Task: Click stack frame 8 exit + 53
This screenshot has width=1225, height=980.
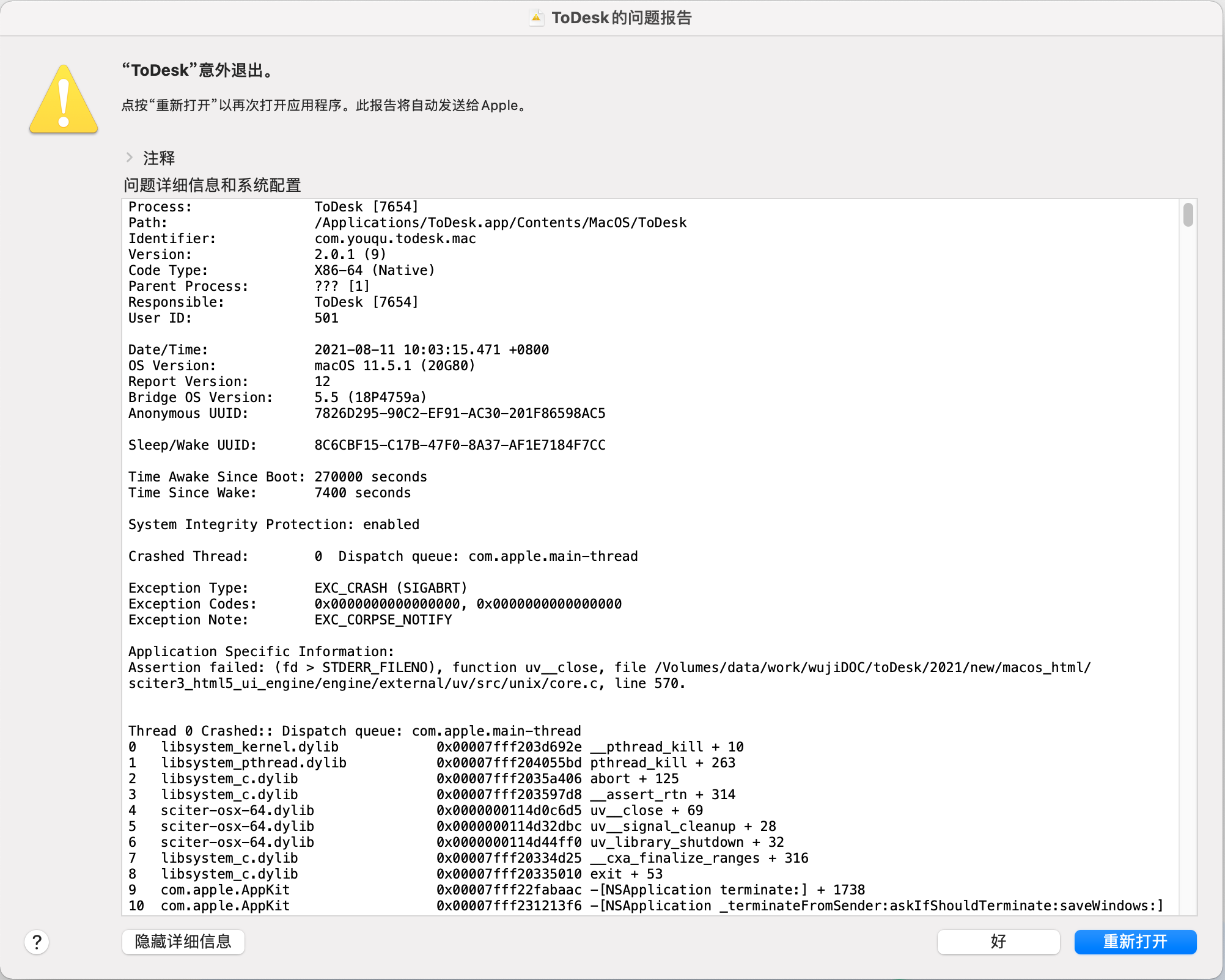Action: [x=395, y=874]
